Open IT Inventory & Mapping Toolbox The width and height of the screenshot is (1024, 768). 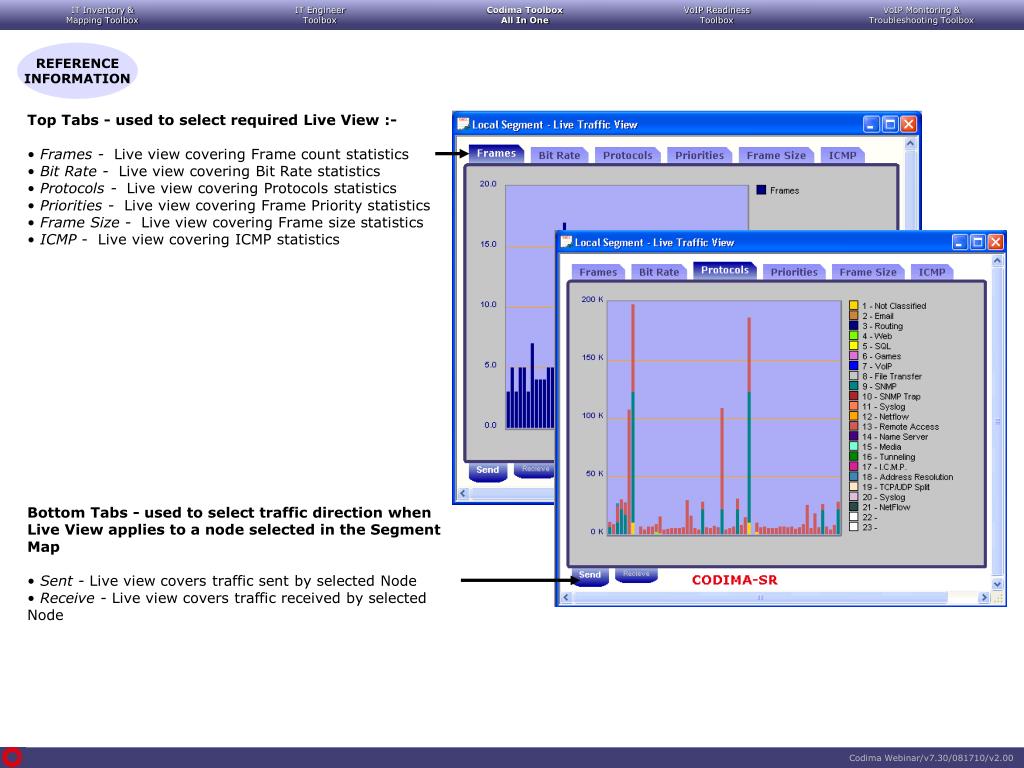click(102, 15)
